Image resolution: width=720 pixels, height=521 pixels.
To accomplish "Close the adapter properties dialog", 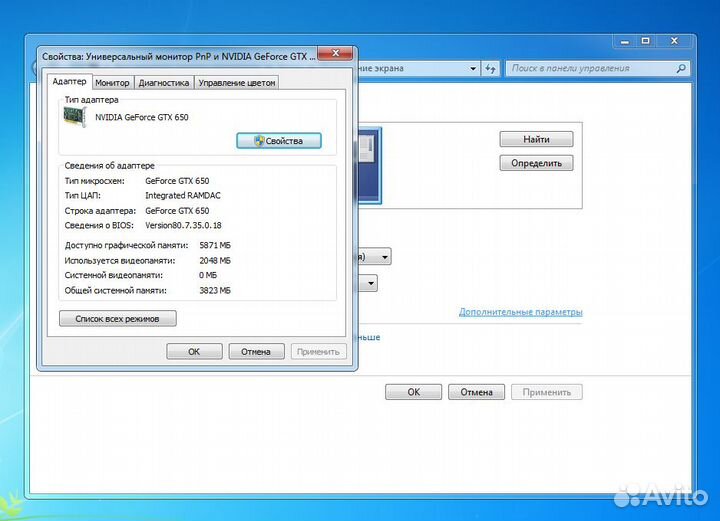I will click(x=335, y=53).
